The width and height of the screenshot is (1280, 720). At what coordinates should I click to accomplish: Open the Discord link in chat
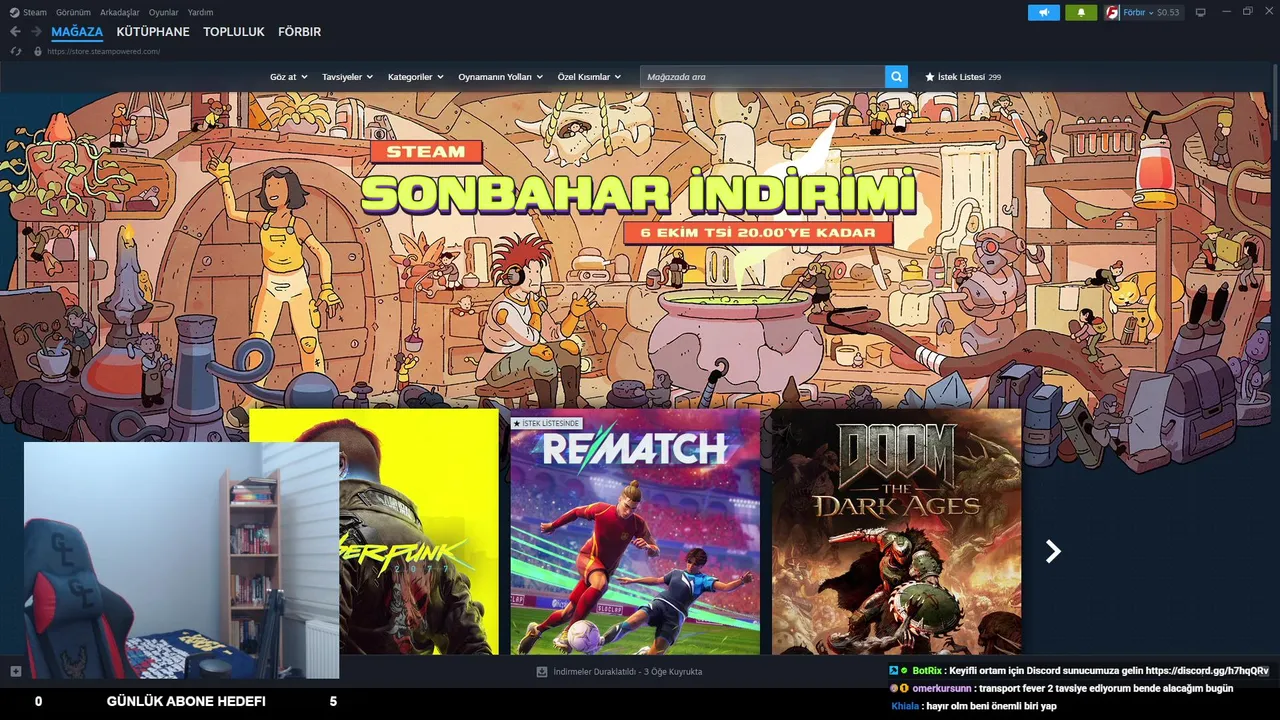(1207, 671)
